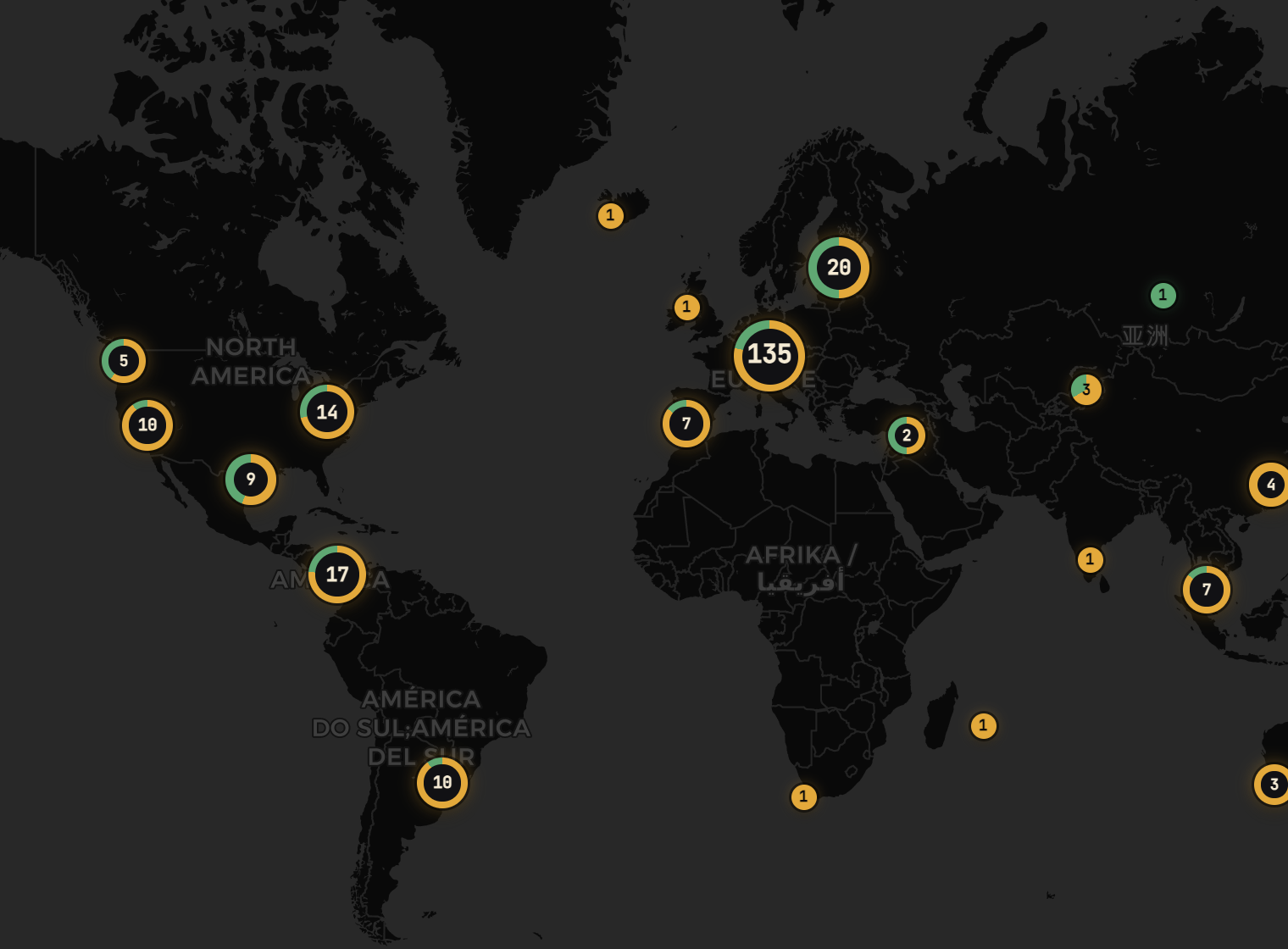Click the 17 cluster in Central America

click(x=337, y=574)
